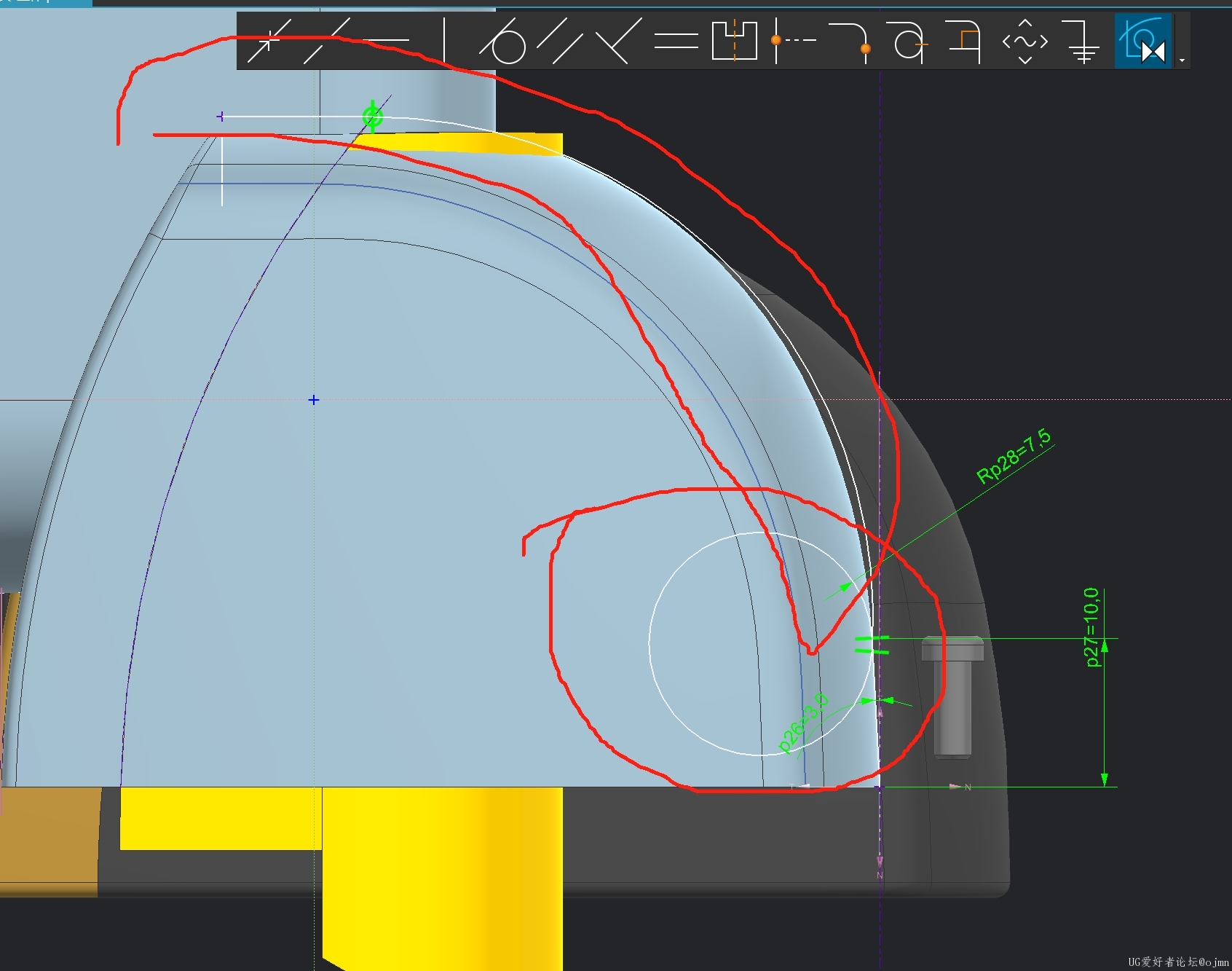The height and width of the screenshot is (971, 1232).
Task: Select the Collinear constraint icon
Action: 326,41
